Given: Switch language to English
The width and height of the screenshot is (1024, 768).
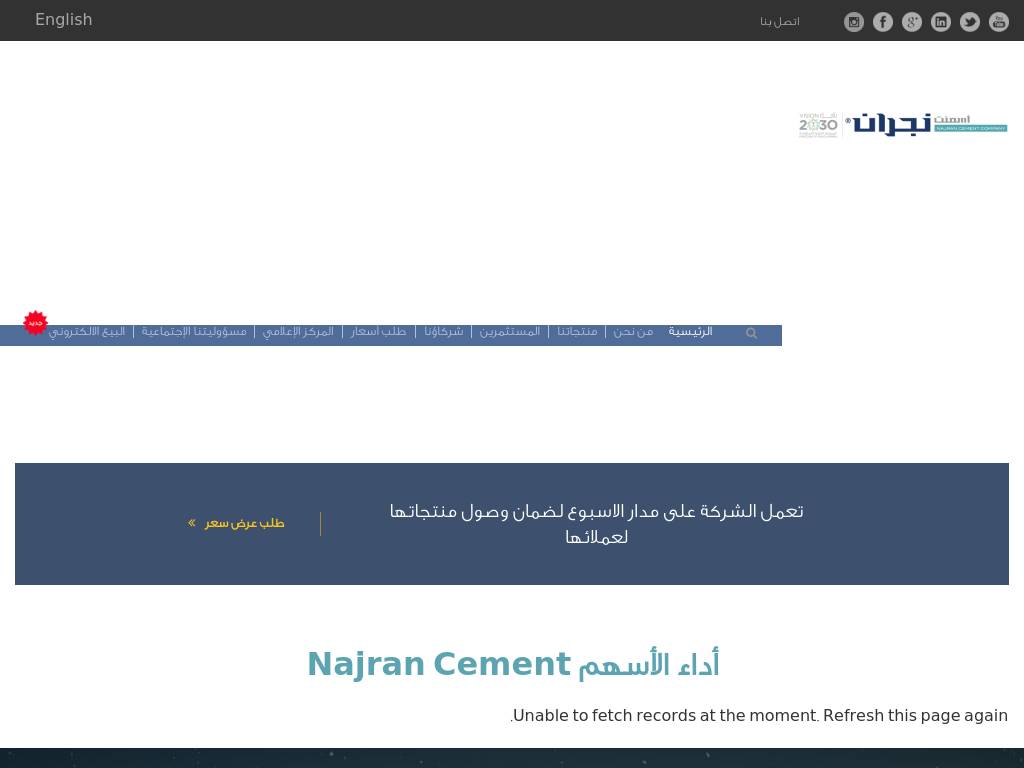Looking at the screenshot, I should click(x=64, y=20).
